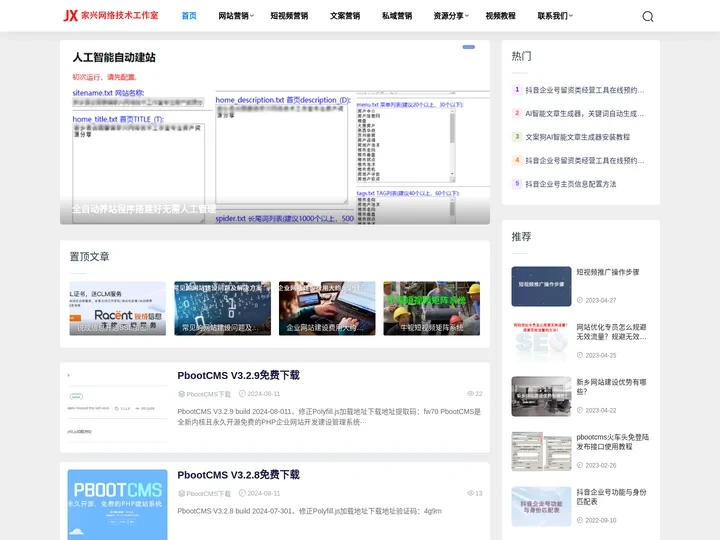Click the 置顶文章 section heading
The width and height of the screenshot is (720, 540).
(x=90, y=257)
